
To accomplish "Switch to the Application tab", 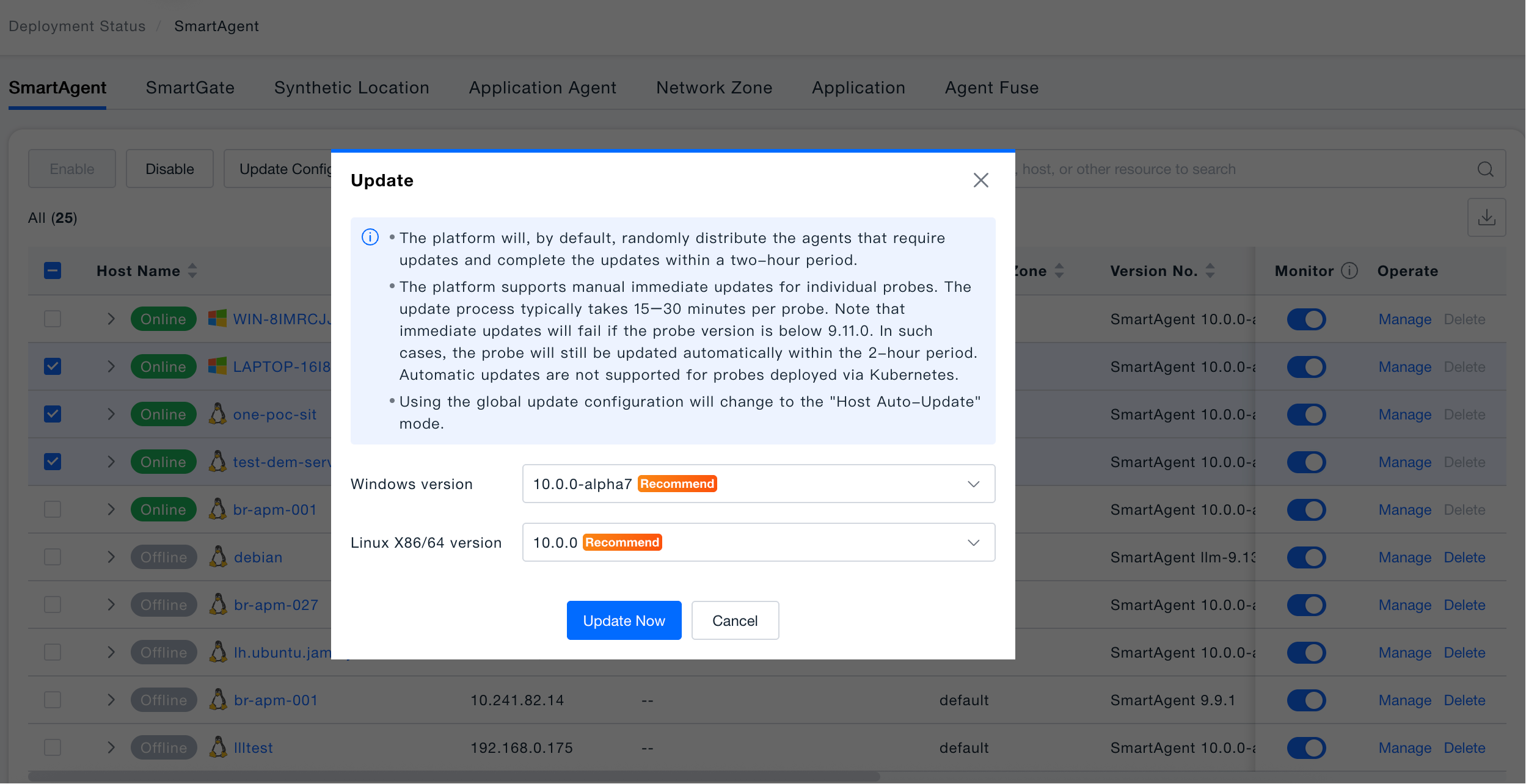I will (x=858, y=87).
